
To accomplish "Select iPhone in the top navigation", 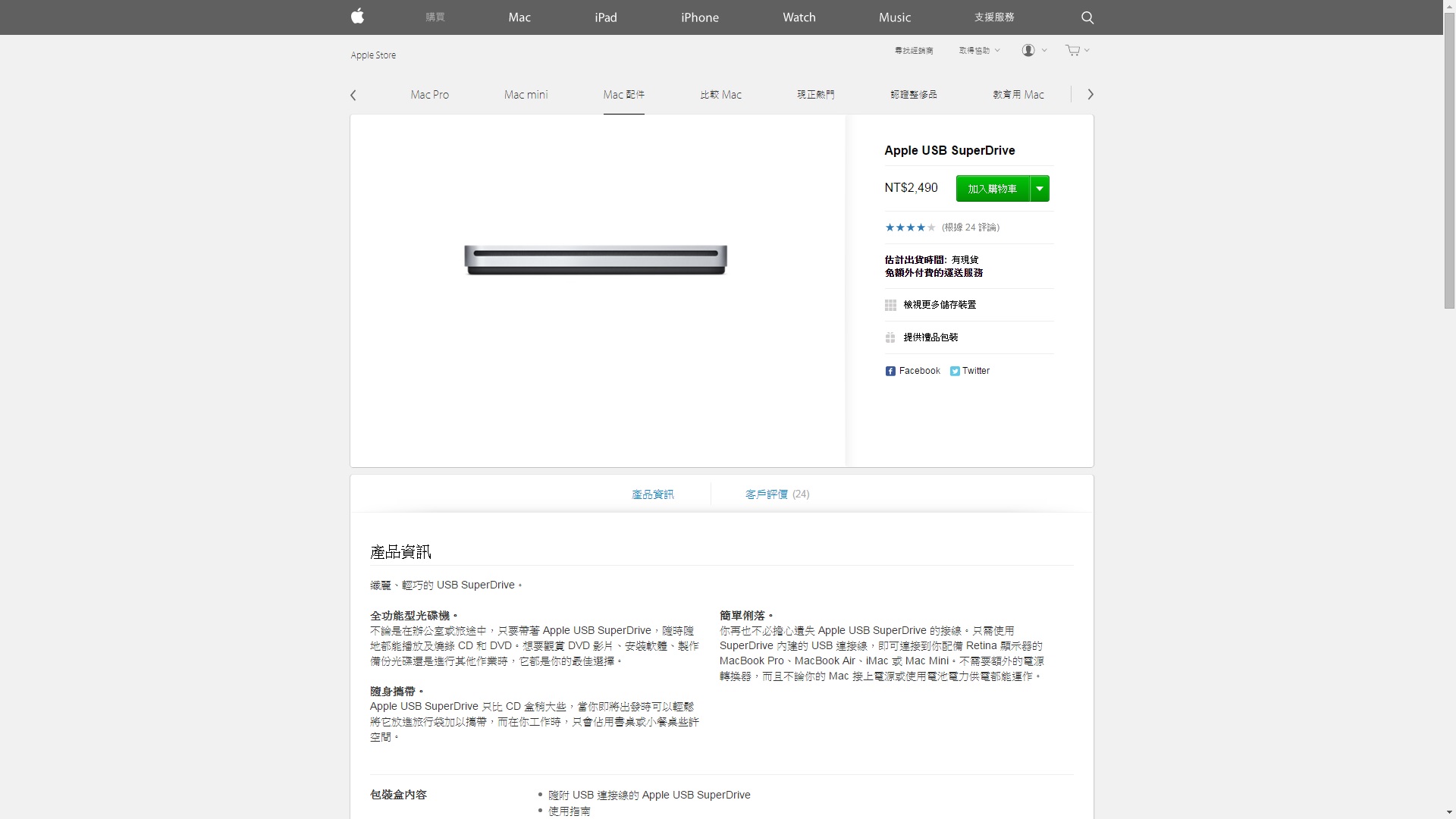I will tap(700, 17).
